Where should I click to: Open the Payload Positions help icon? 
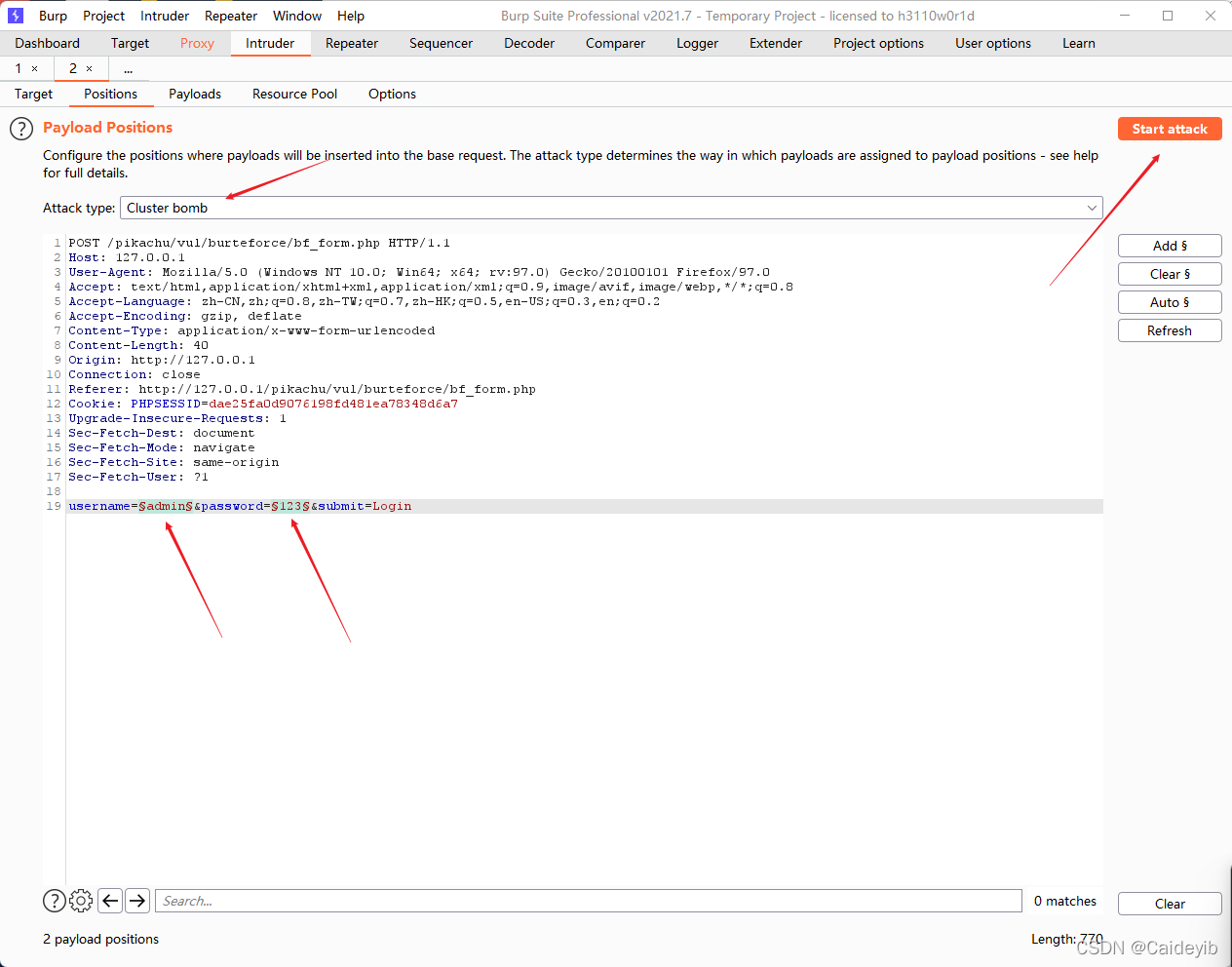(21, 129)
